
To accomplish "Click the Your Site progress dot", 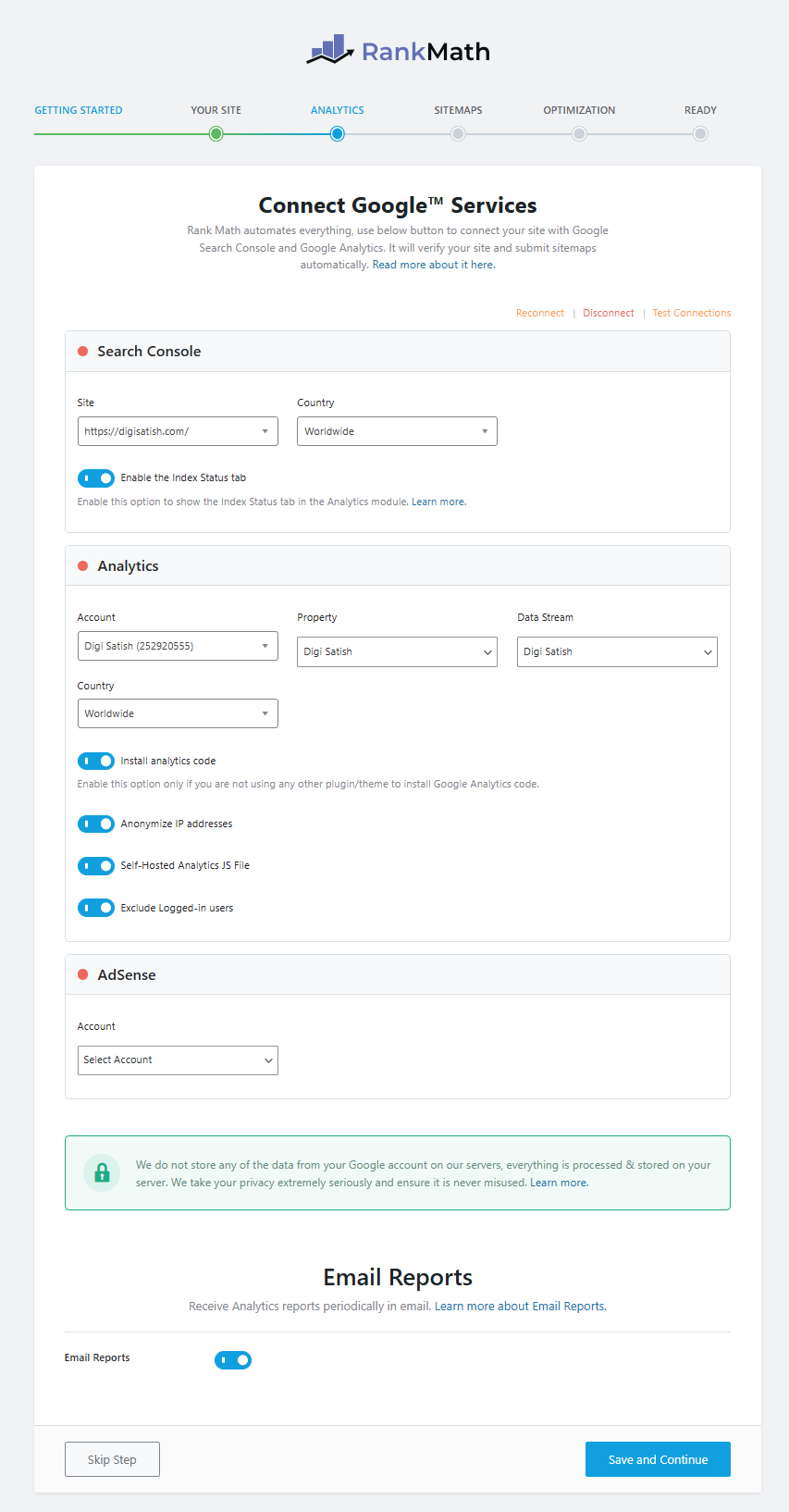I will tap(216, 134).
